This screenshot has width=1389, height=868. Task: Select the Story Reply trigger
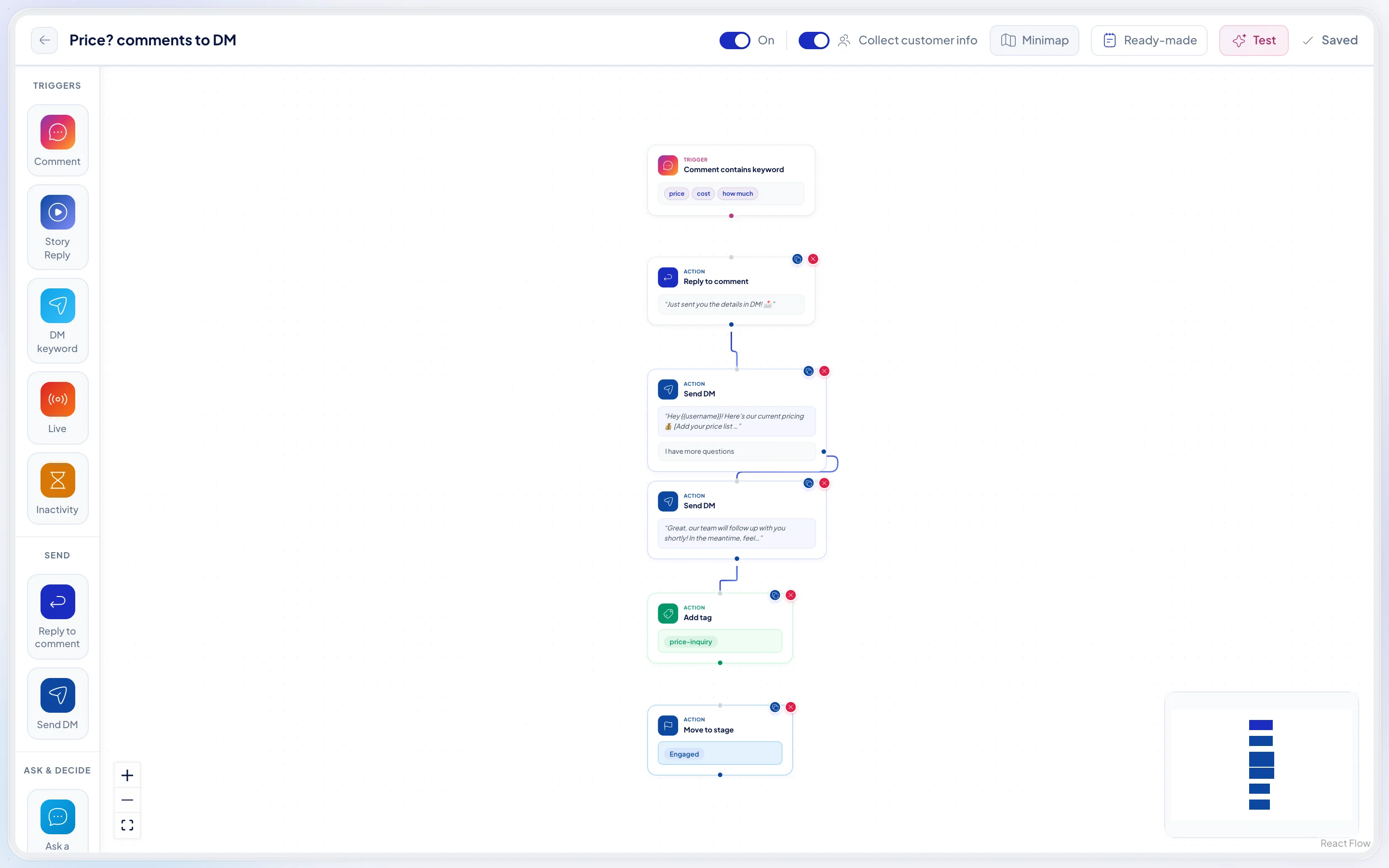tap(57, 227)
